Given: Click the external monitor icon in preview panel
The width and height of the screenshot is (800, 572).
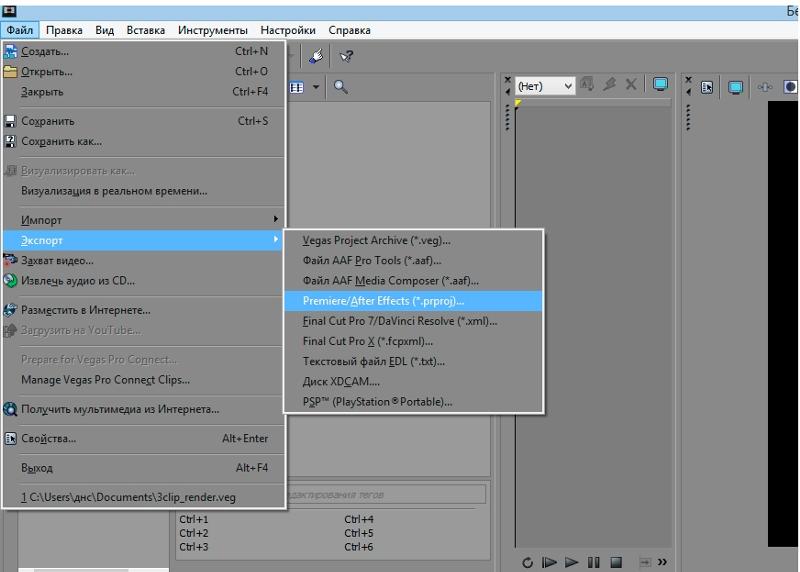Looking at the screenshot, I should click(x=735, y=87).
